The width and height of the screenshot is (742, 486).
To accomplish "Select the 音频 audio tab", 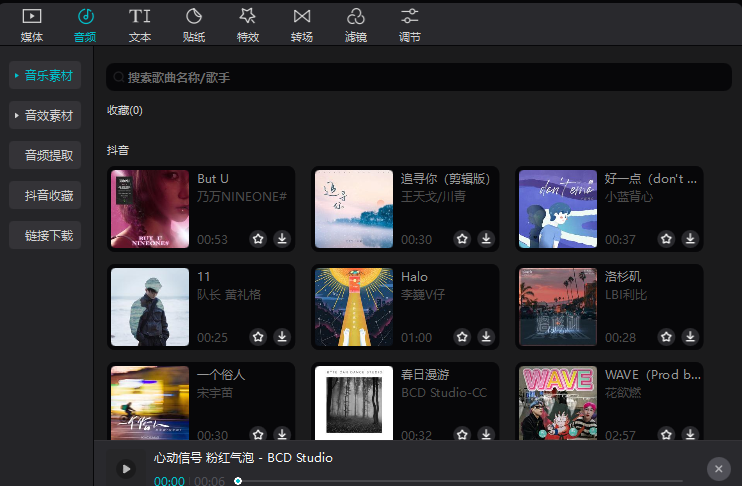I will [85, 26].
